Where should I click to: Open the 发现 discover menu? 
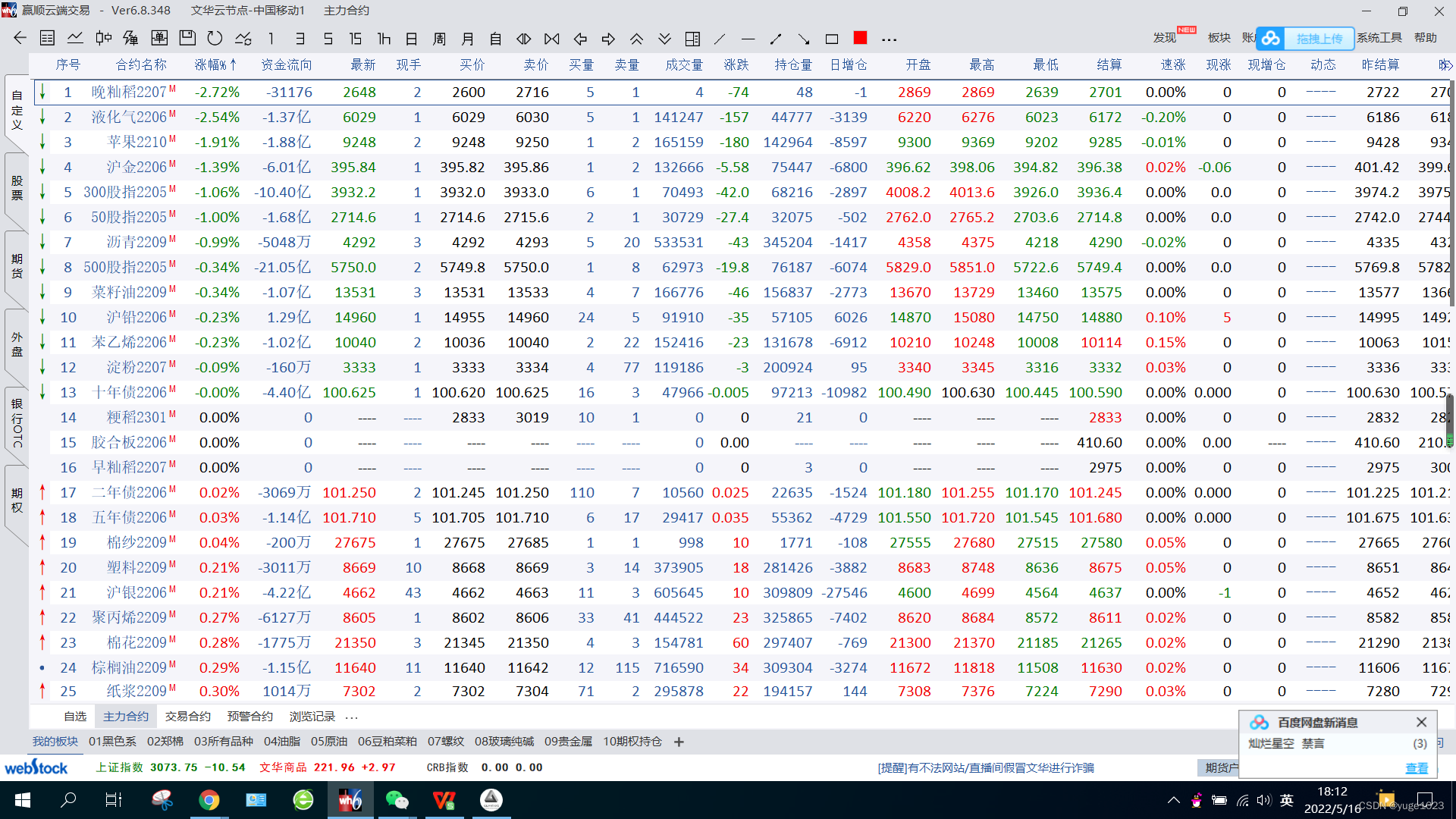click(x=1164, y=38)
